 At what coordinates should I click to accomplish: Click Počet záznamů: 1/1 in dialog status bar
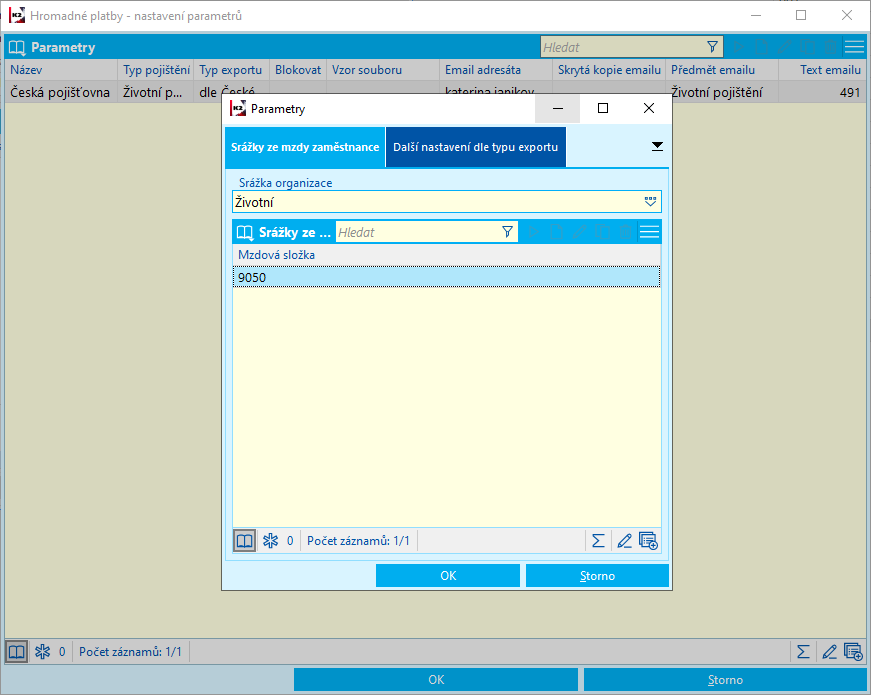click(x=358, y=541)
